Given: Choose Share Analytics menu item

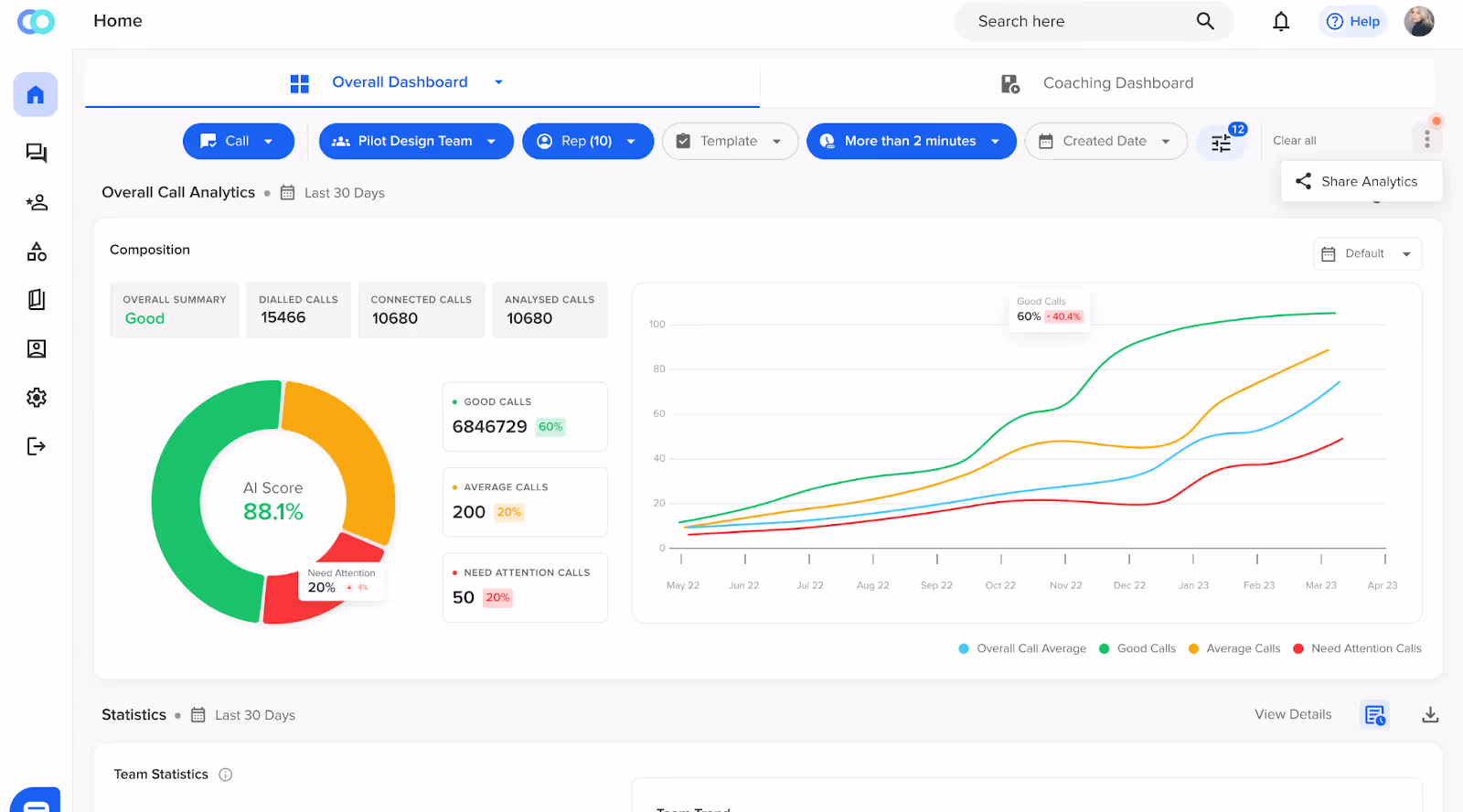Looking at the screenshot, I should [x=1362, y=181].
